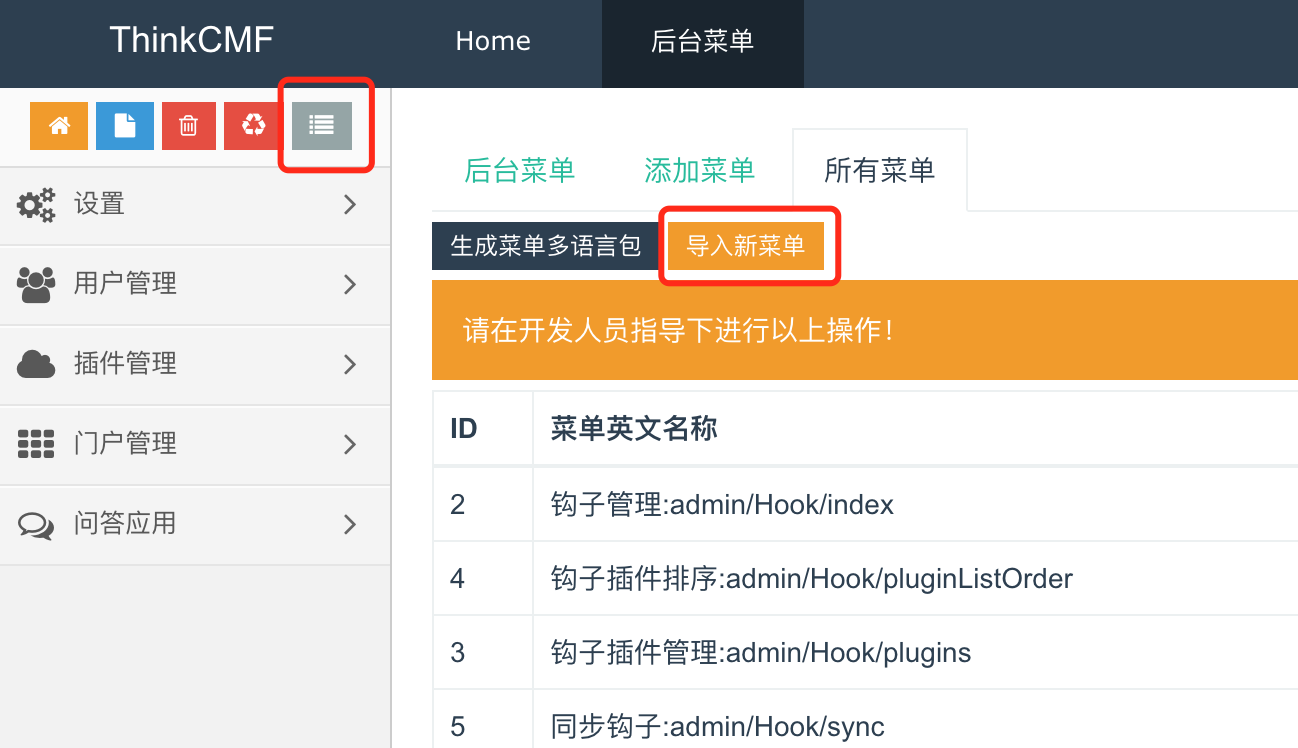Click the blue document shortcut icon

click(x=125, y=126)
